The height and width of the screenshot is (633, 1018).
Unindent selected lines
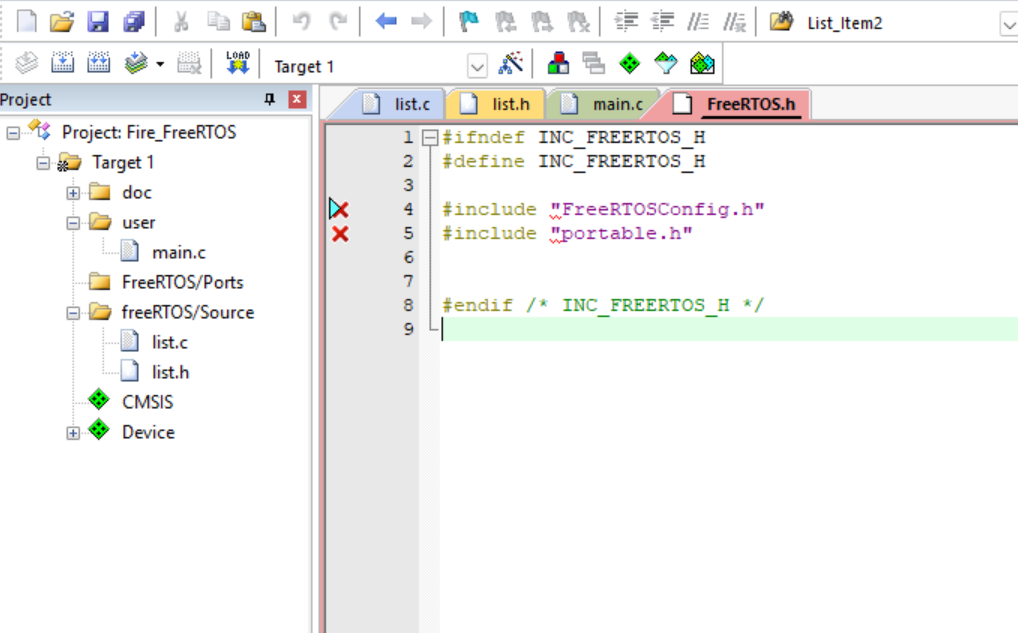[x=662, y=22]
